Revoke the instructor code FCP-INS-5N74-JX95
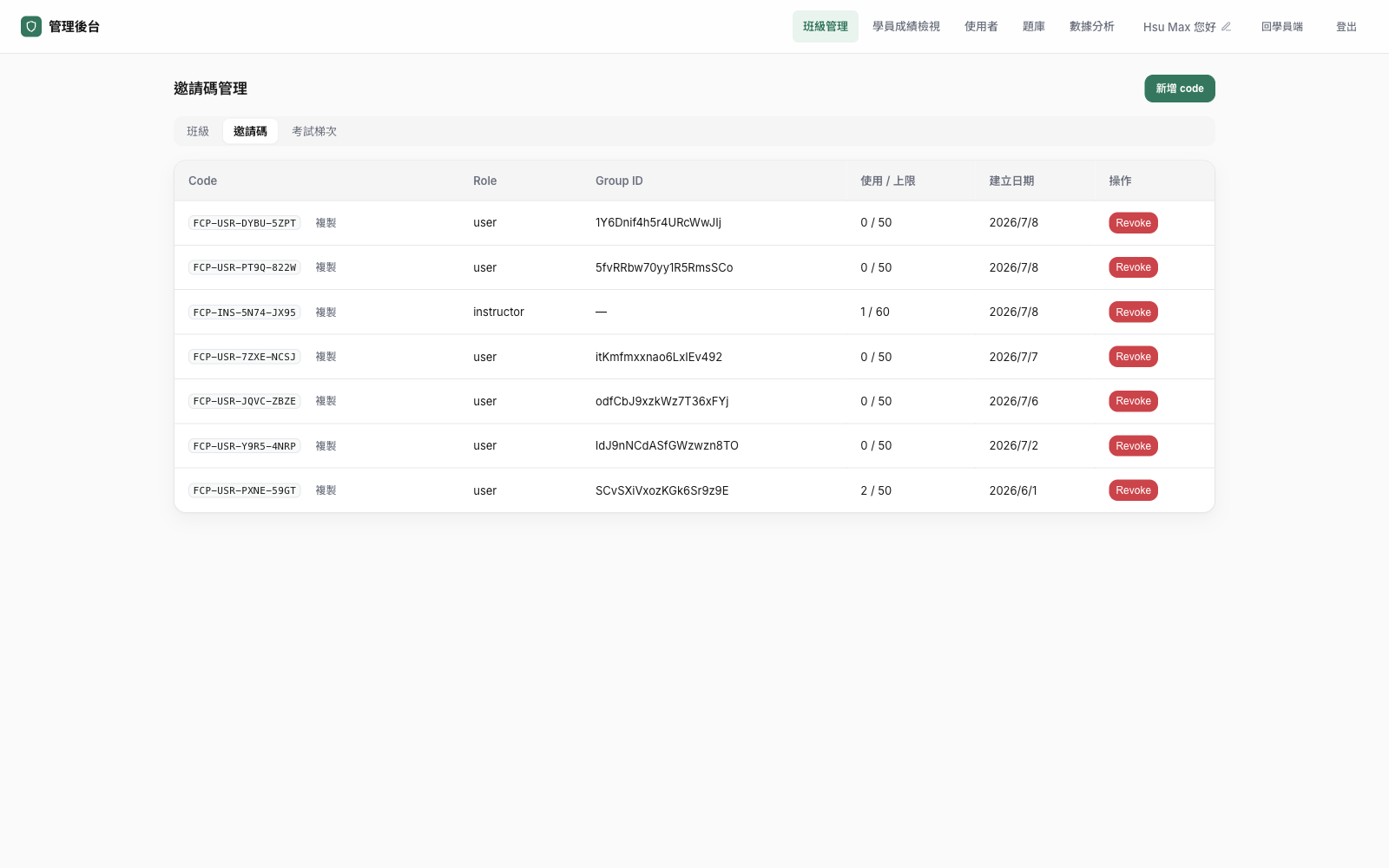The width and height of the screenshot is (1389, 868). coord(1133,312)
